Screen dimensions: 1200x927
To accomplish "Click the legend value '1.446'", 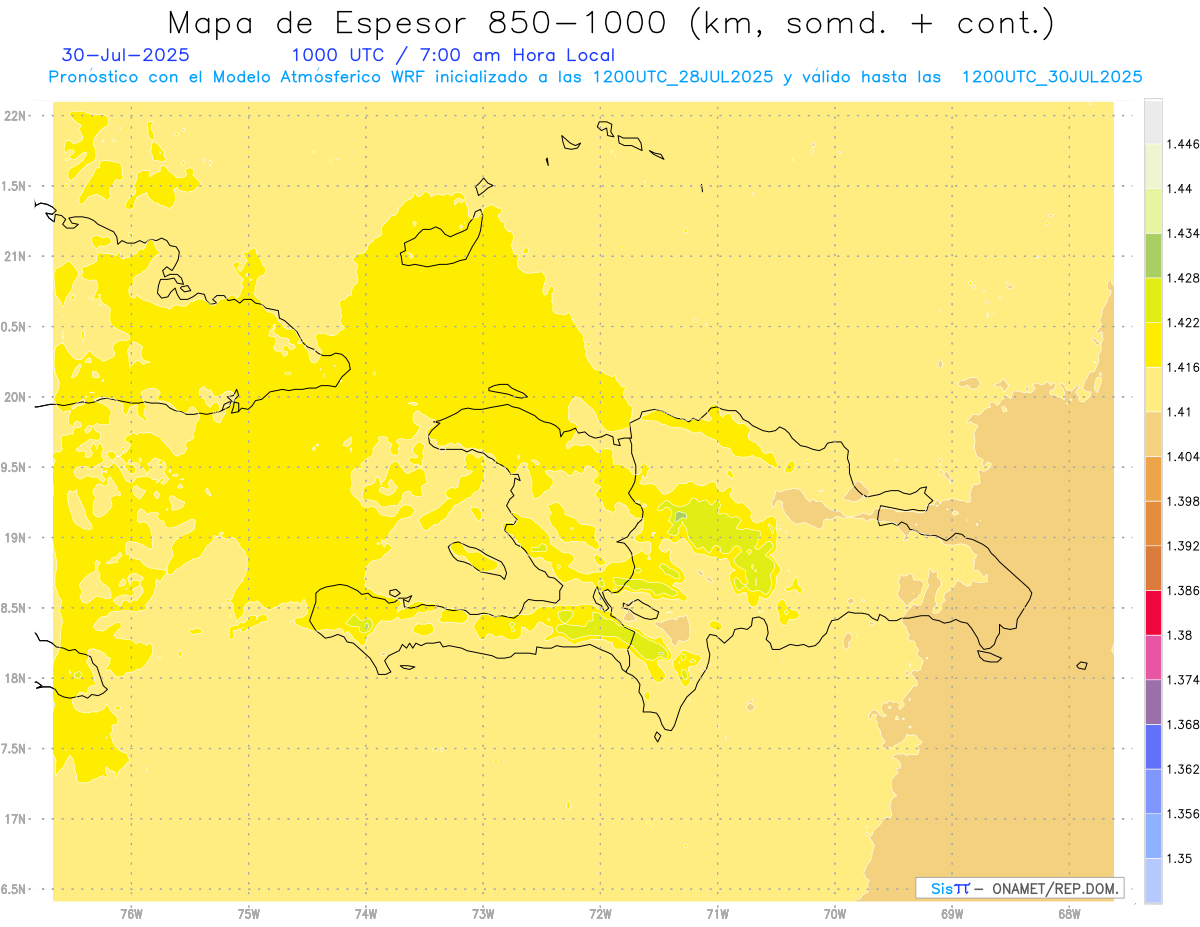I will (1183, 144).
